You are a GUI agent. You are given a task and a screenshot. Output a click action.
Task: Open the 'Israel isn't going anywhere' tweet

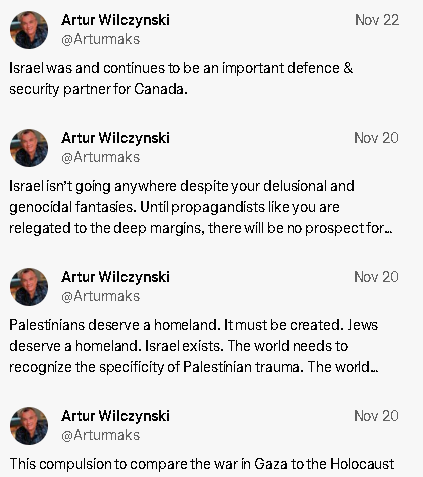pyautogui.click(x=201, y=207)
